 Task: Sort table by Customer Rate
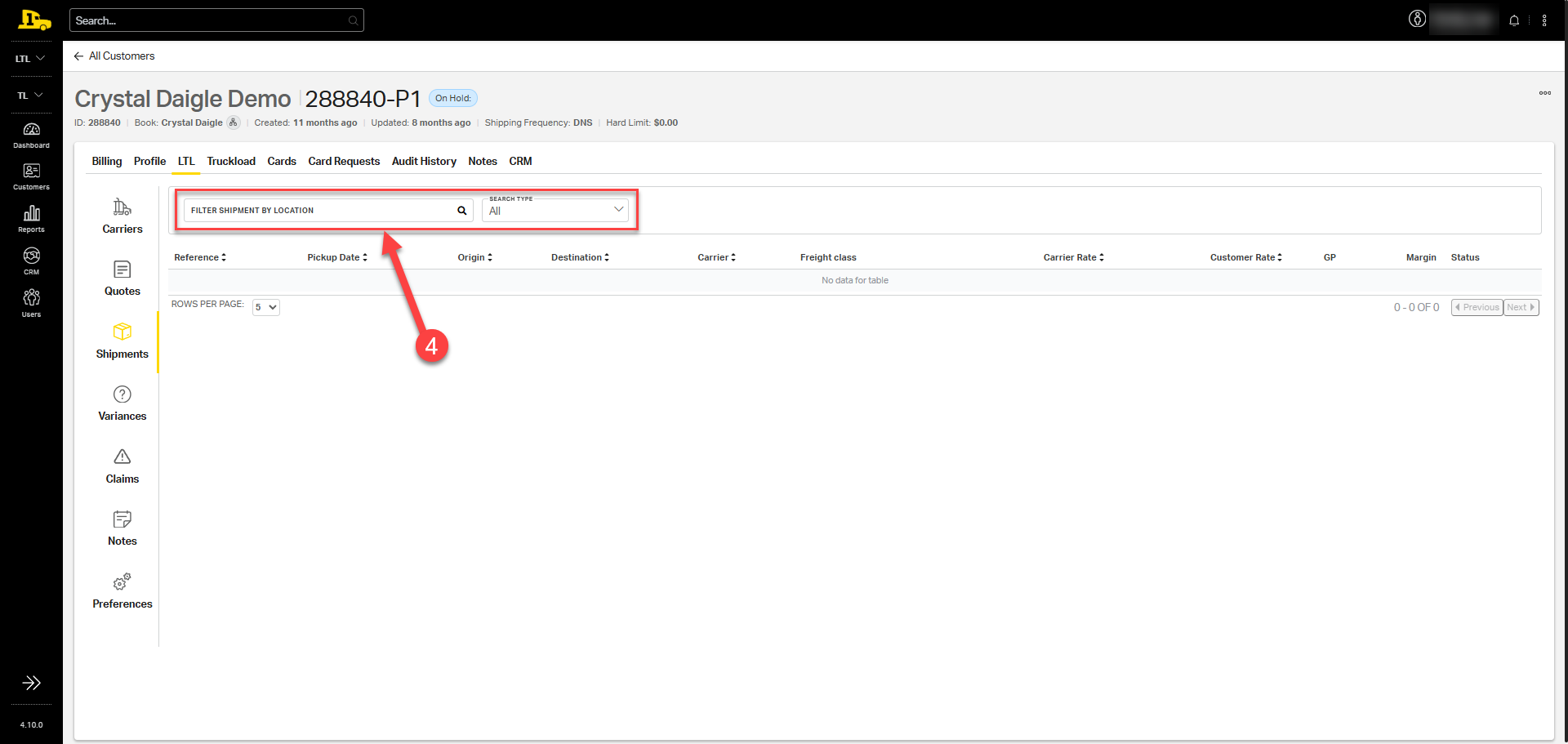click(x=1245, y=257)
